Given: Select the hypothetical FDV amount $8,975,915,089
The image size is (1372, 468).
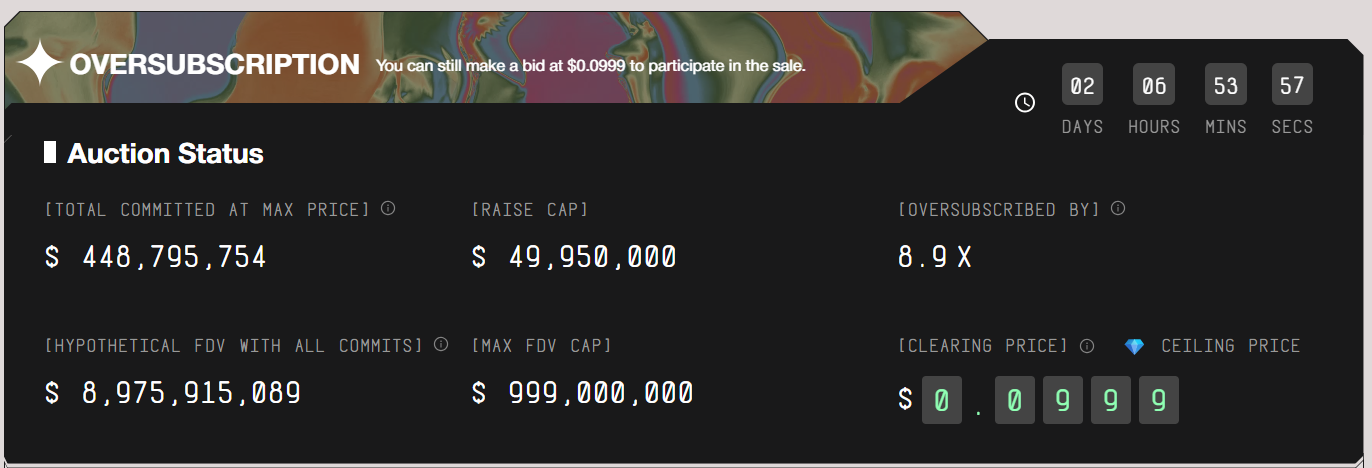Looking at the screenshot, I should 173,392.
